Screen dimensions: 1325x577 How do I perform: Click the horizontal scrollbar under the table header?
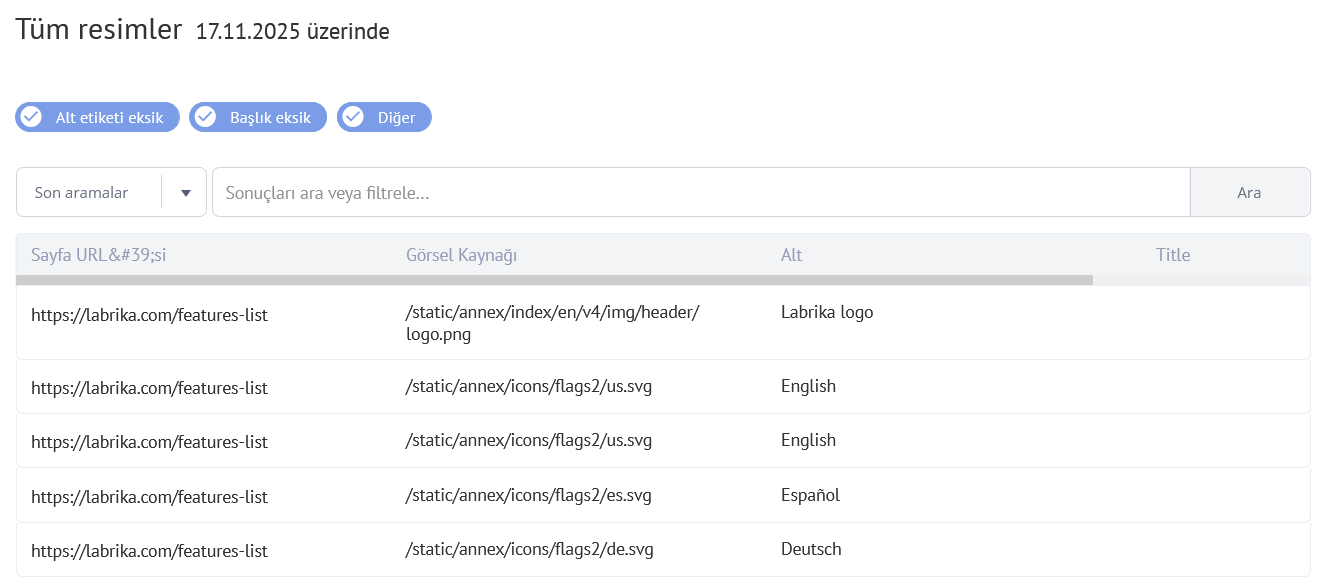[554, 280]
